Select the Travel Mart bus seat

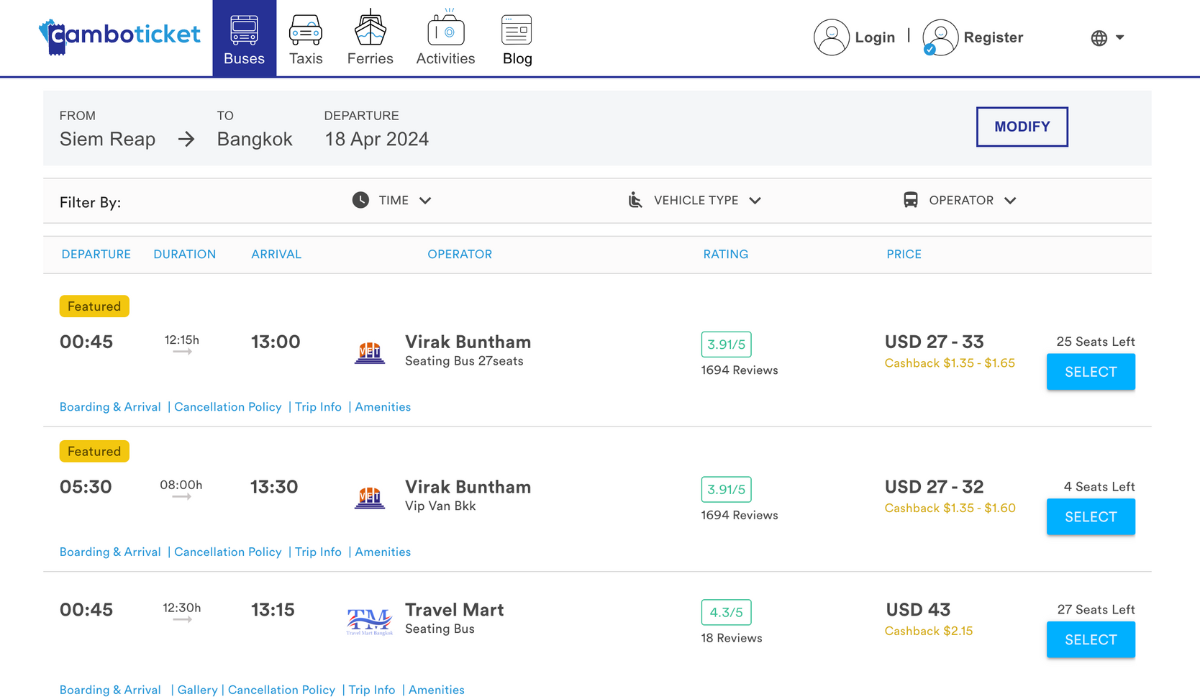(1090, 639)
